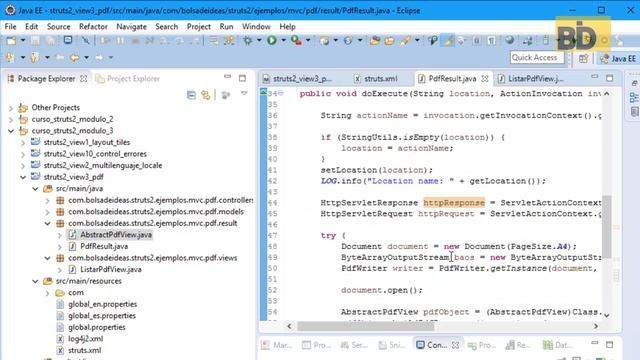Open the Navigate menu

click(x=131, y=27)
